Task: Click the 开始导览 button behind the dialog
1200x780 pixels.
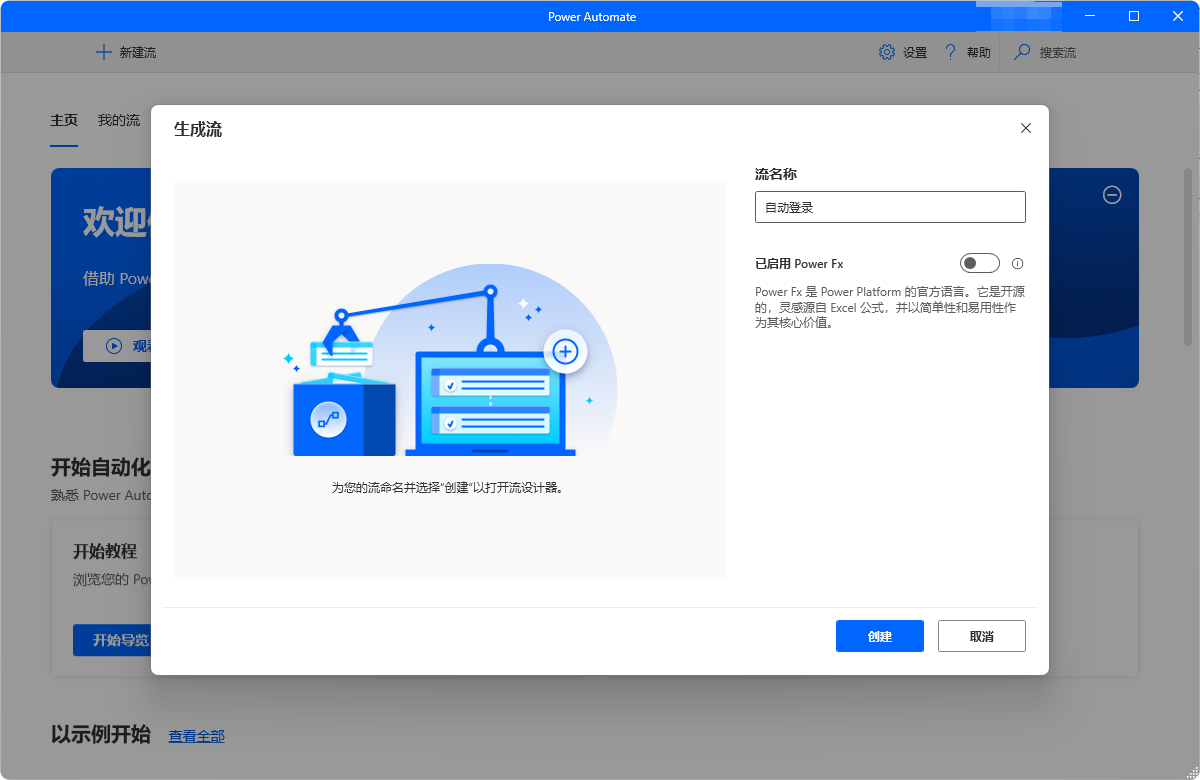Action: click(112, 640)
